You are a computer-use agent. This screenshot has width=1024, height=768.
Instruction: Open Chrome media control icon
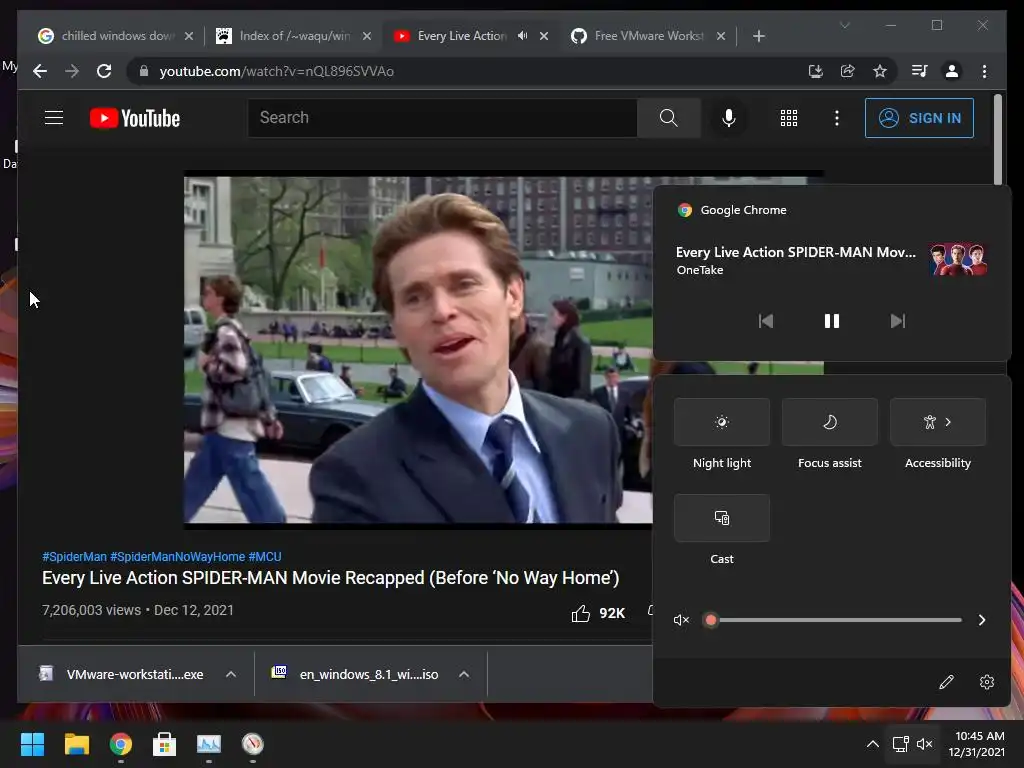[x=920, y=71]
